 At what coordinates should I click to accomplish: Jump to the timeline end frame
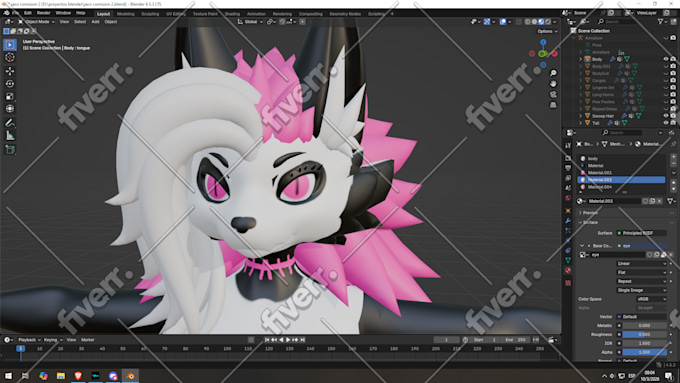[303, 340]
